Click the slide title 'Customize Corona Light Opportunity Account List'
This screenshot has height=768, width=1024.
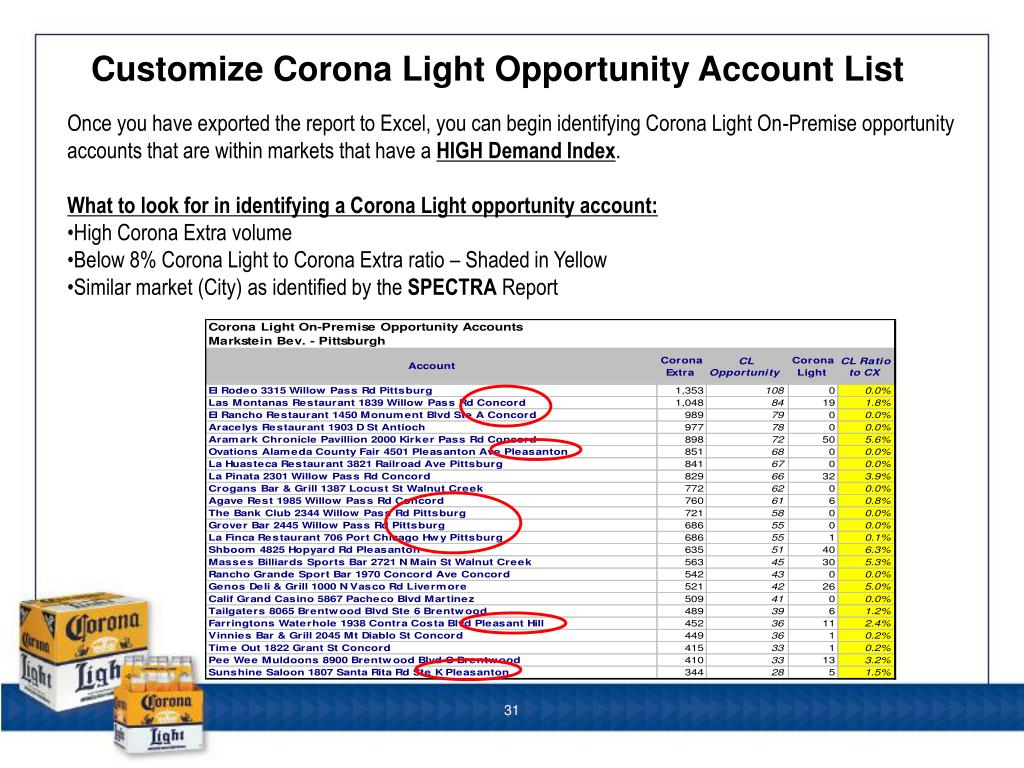(497, 69)
